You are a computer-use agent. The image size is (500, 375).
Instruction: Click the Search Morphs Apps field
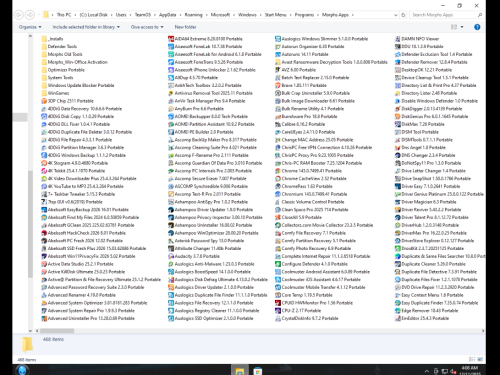click(x=446, y=15)
